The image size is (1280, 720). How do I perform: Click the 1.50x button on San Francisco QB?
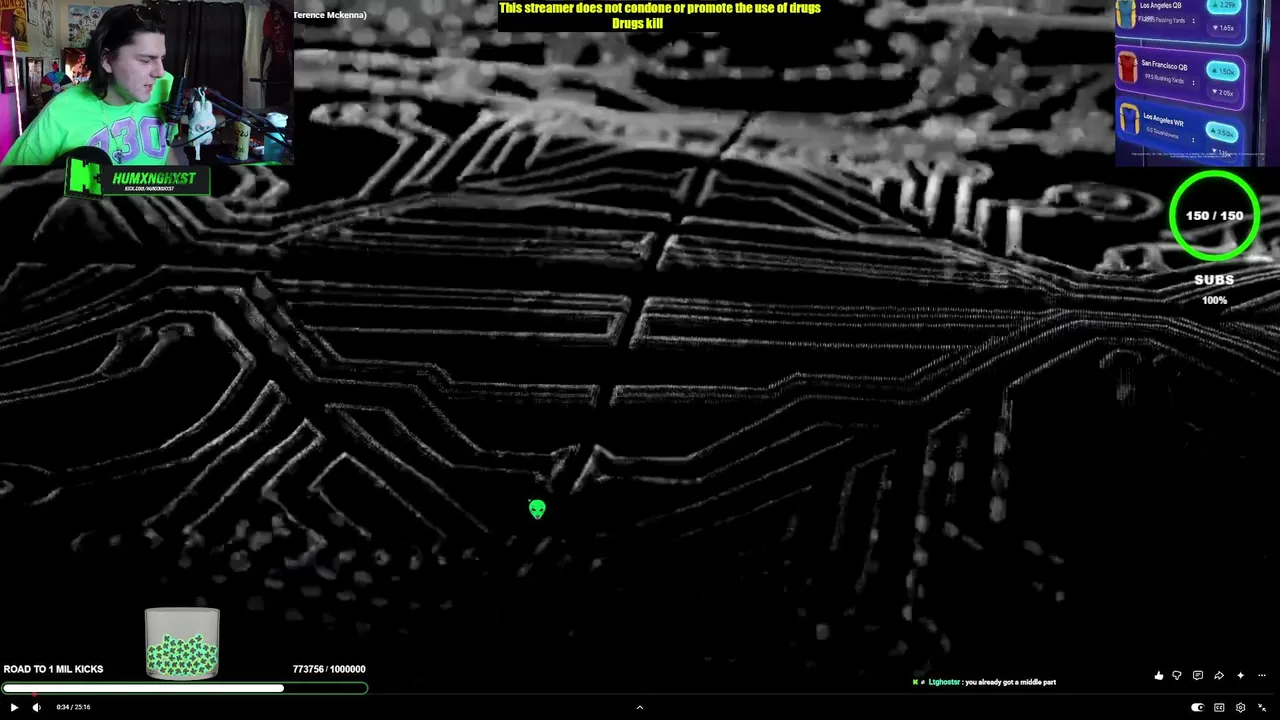[x=1222, y=71]
